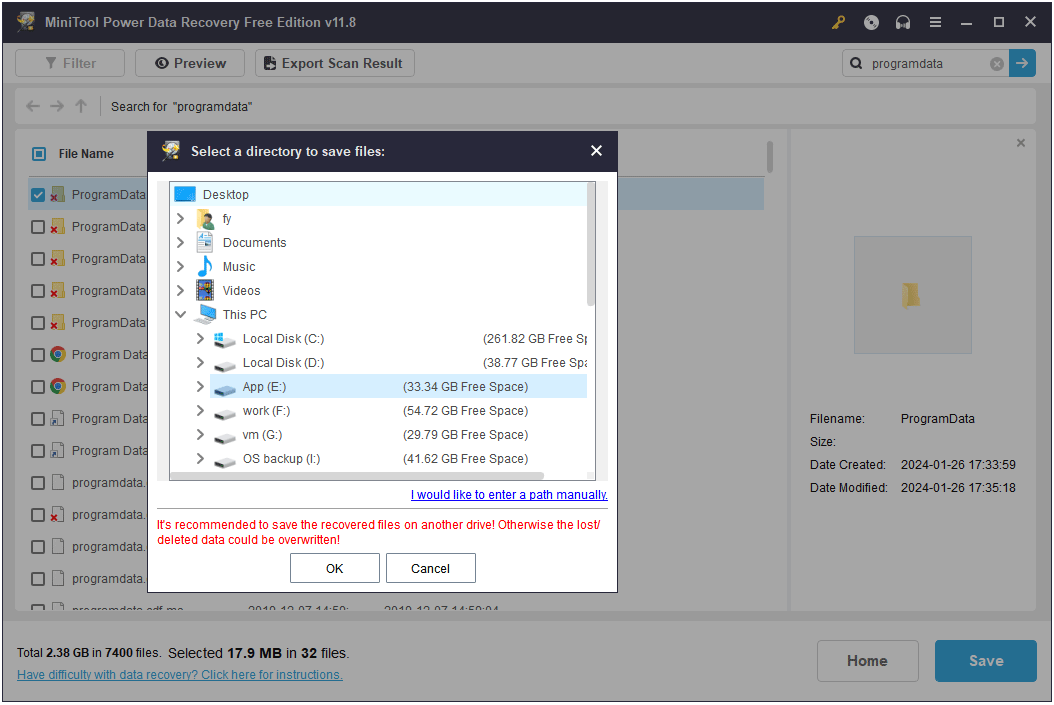Click the folder preview thumbnail

[x=912, y=294]
